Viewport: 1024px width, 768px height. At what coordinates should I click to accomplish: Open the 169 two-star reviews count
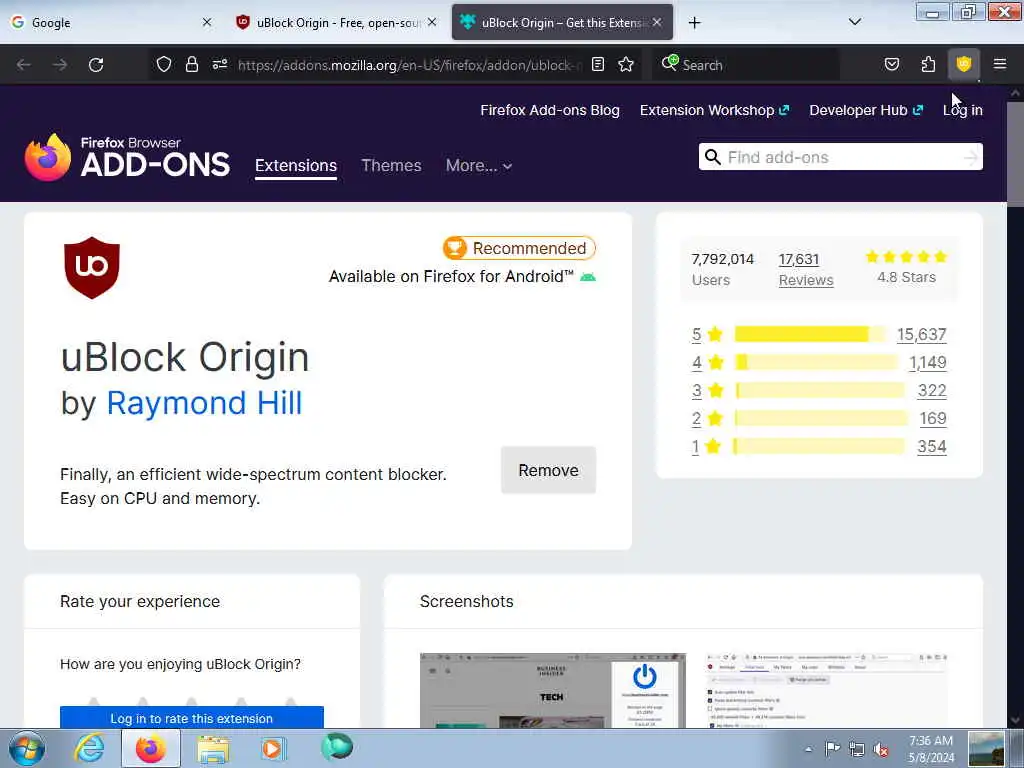tap(933, 419)
